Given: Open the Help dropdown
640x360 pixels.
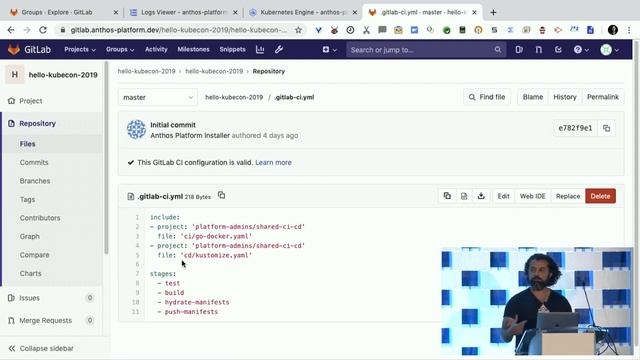Looking at the screenshot, I should pos(581,49).
